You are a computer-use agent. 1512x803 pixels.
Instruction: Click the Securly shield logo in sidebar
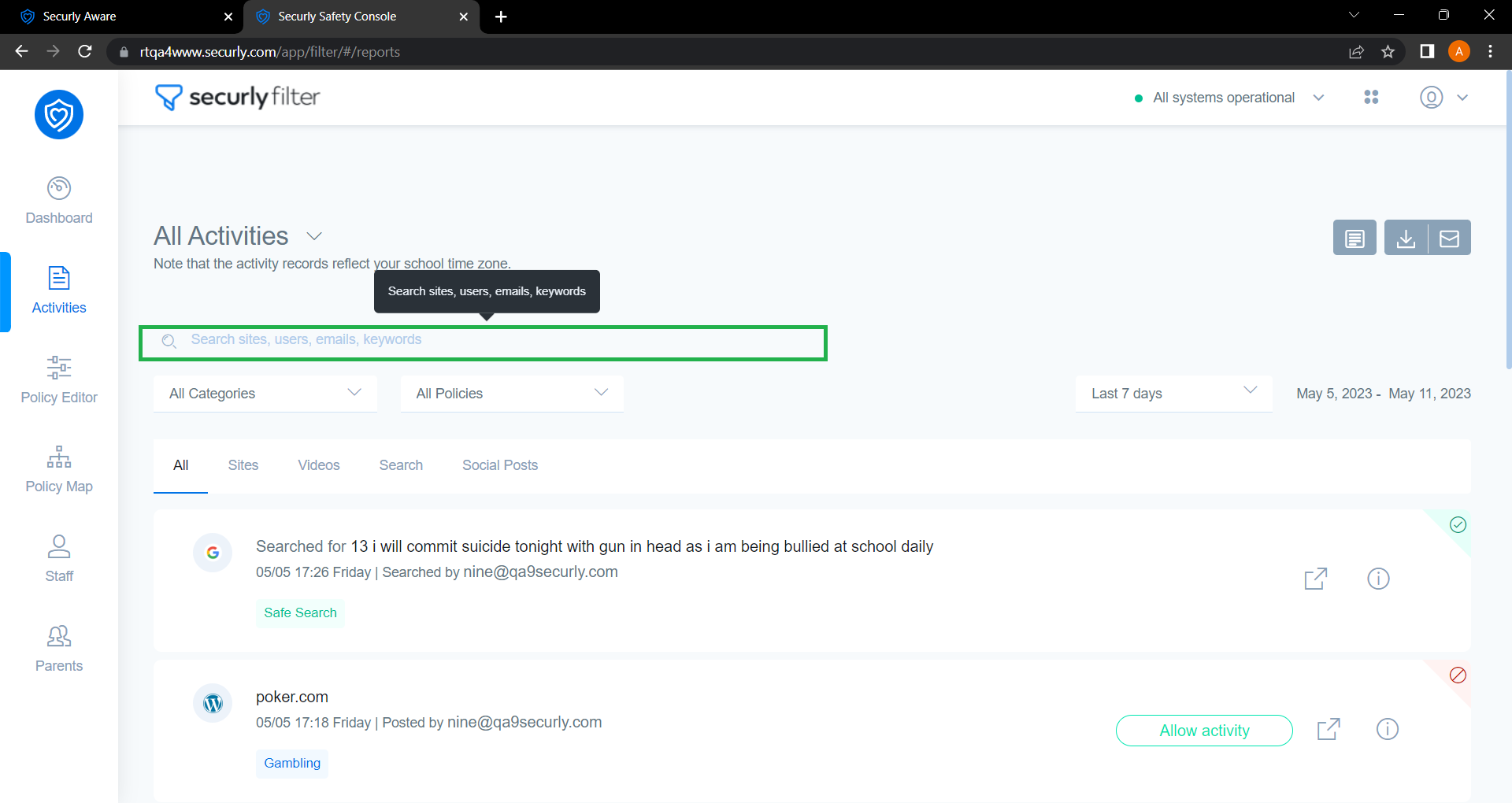pos(59,115)
